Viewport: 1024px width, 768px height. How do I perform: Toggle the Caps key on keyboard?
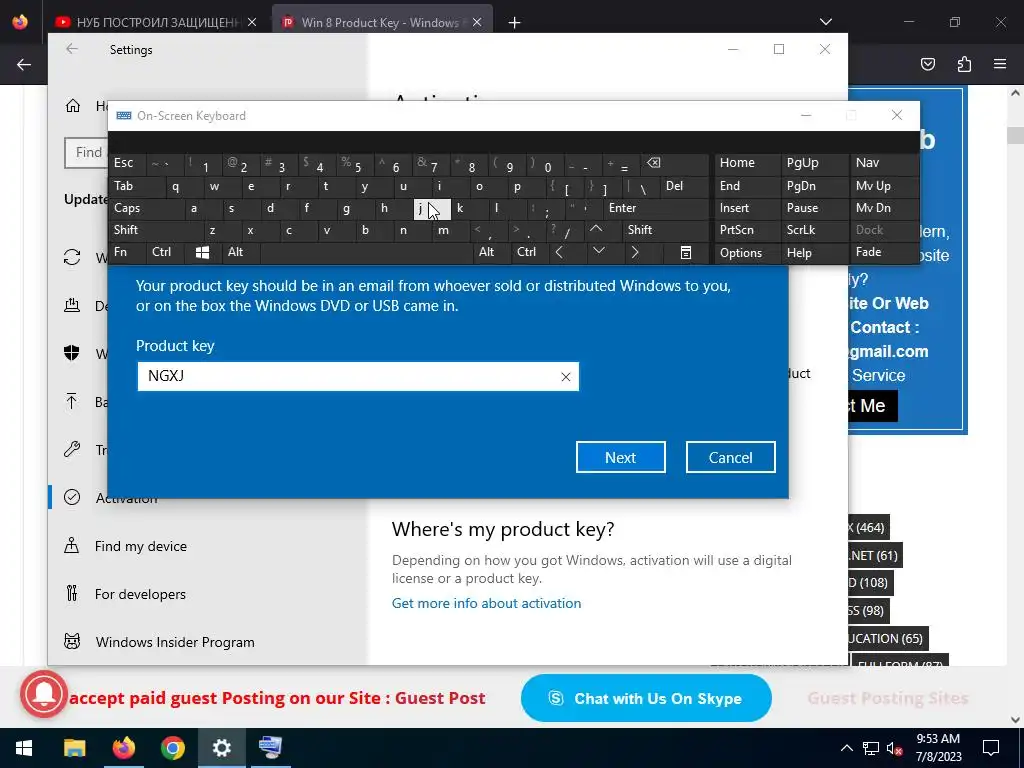[x=146, y=208]
